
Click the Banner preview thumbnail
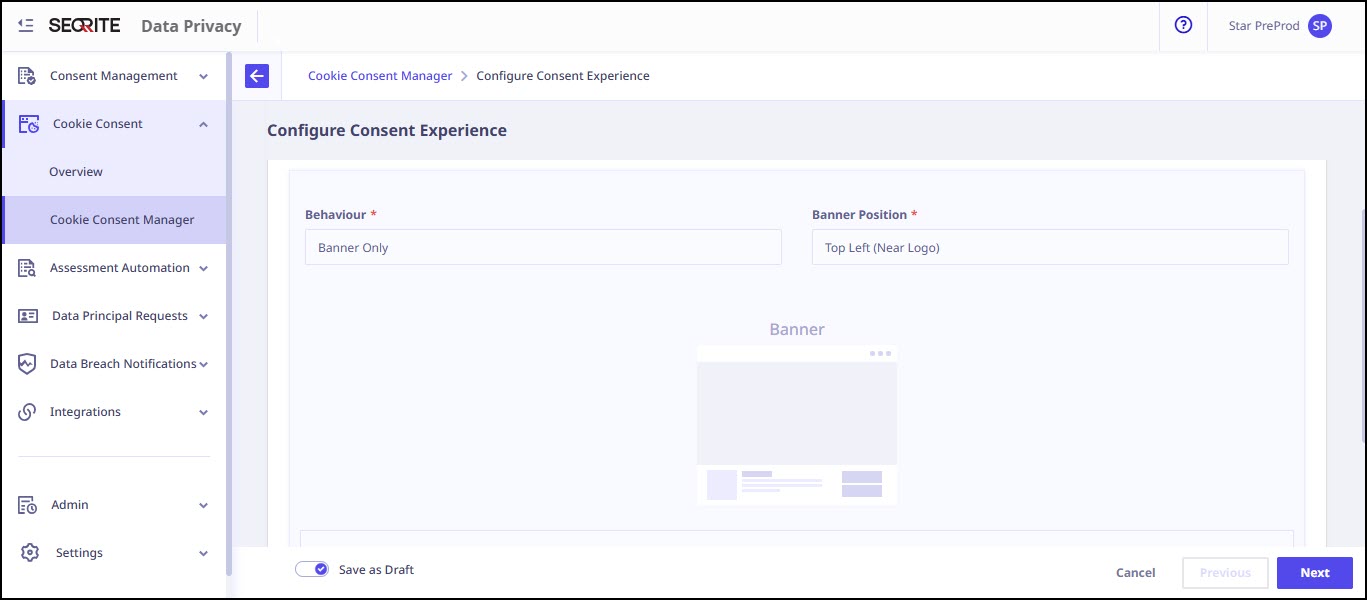pyautogui.click(x=797, y=425)
